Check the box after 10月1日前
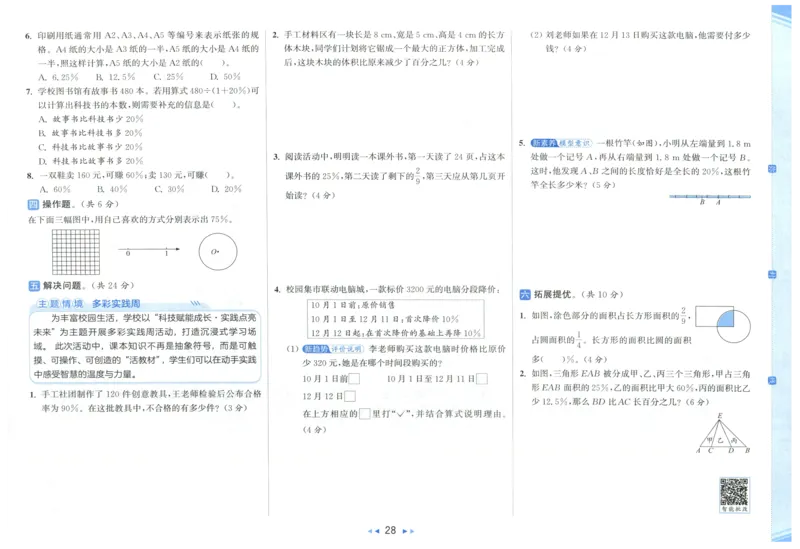Viewport: 800px width, 549px height. point(354,379)
